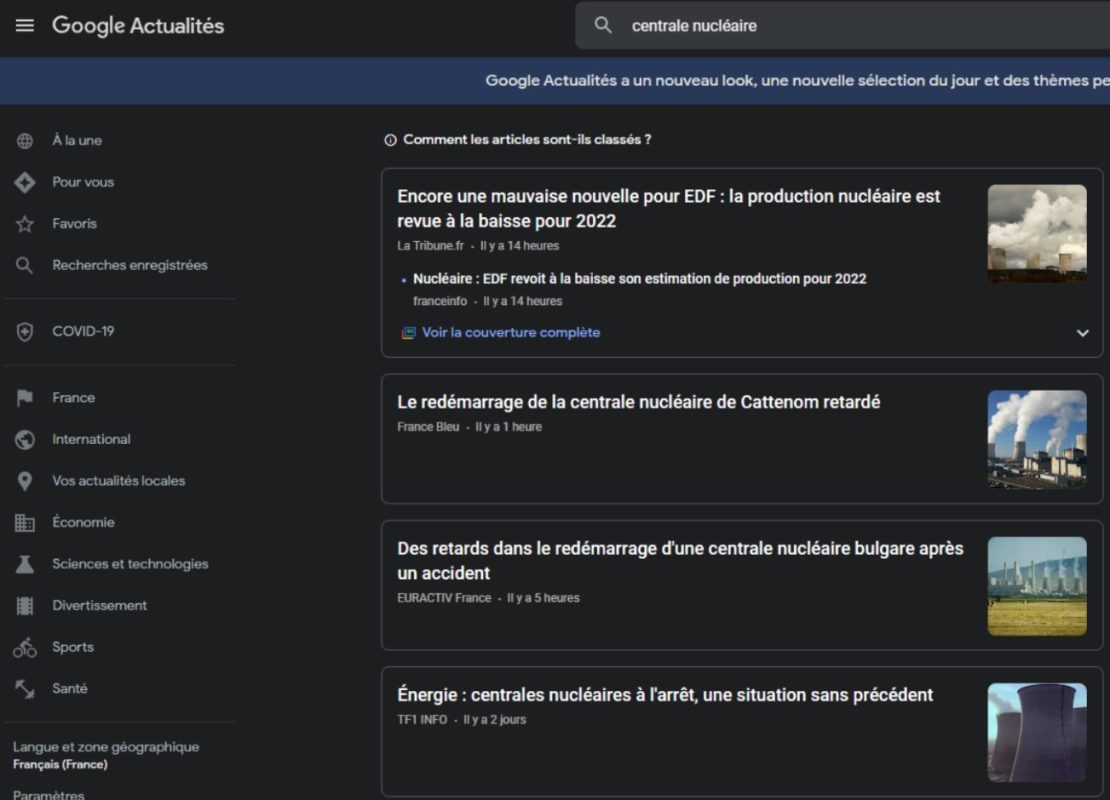Open 'Voir la couverture complète' link
The image size is (1110, 800).
(x=510, y=333)
